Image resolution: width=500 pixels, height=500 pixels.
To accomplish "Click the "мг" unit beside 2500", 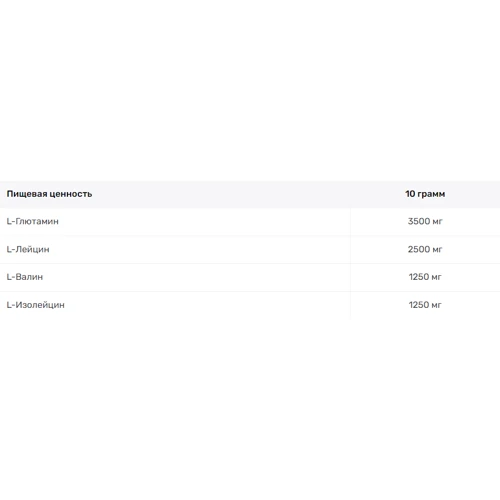I will pos(437,250).
